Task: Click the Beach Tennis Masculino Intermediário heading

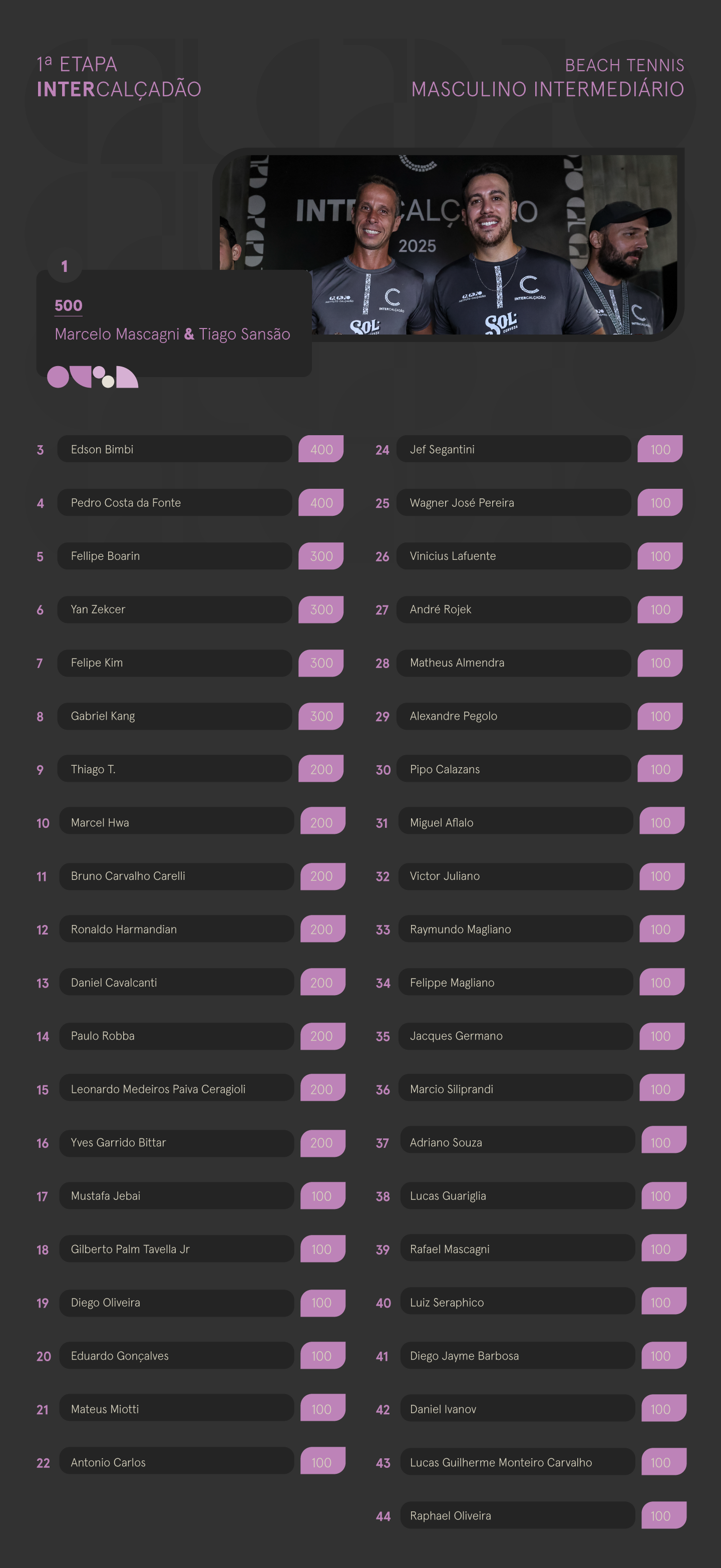Action: [548, 78]
